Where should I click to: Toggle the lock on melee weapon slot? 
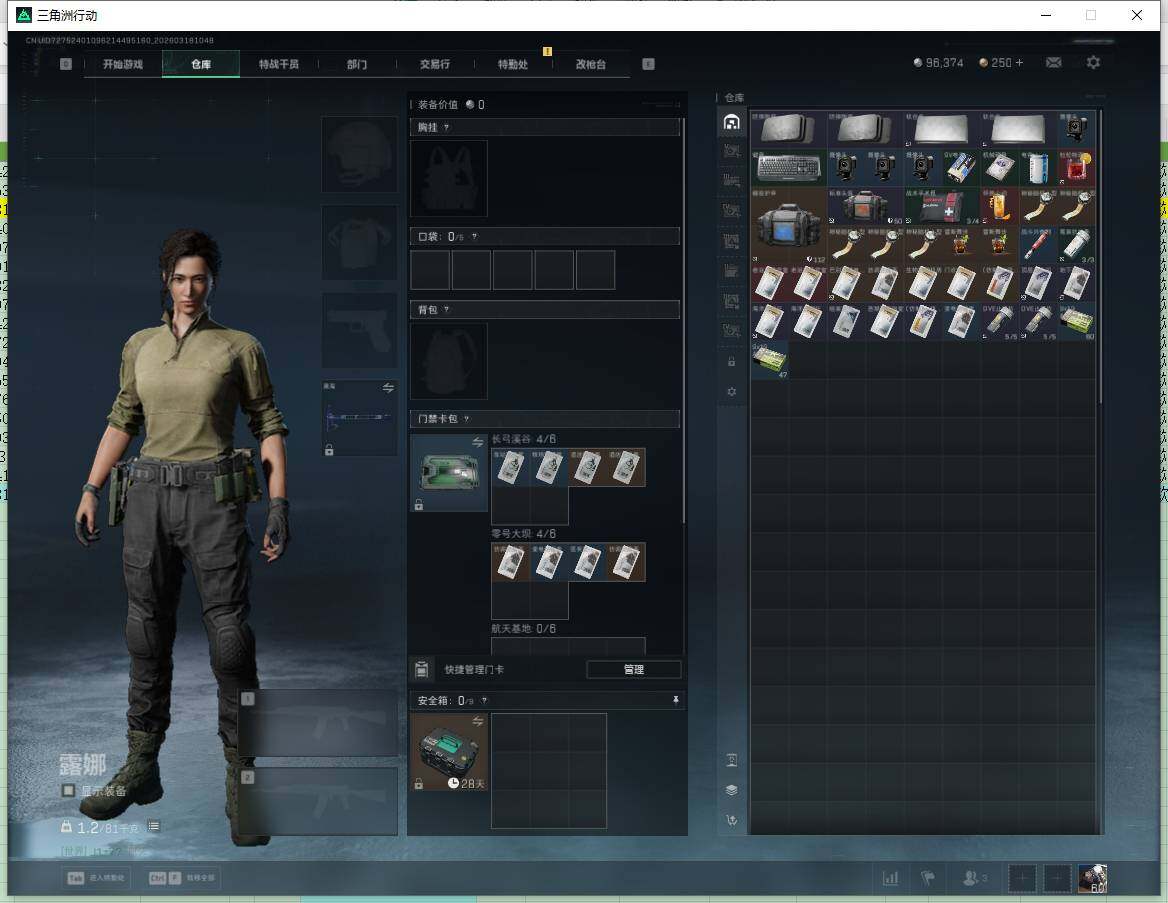point(329,449)
